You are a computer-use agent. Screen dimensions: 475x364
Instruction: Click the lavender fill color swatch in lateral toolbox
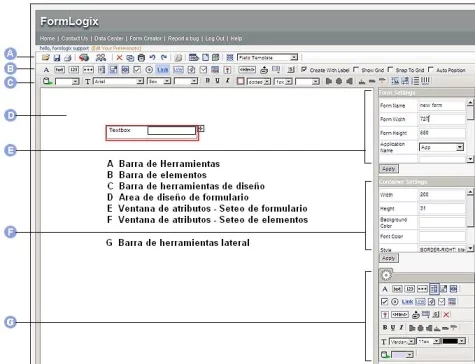(x=399, y=354)
